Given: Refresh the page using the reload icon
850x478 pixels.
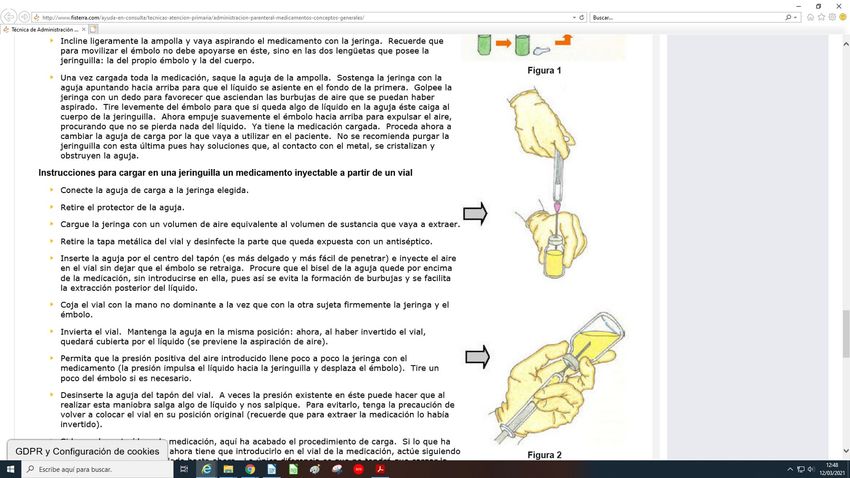Looking at the screenshot, I should point(582,17).
